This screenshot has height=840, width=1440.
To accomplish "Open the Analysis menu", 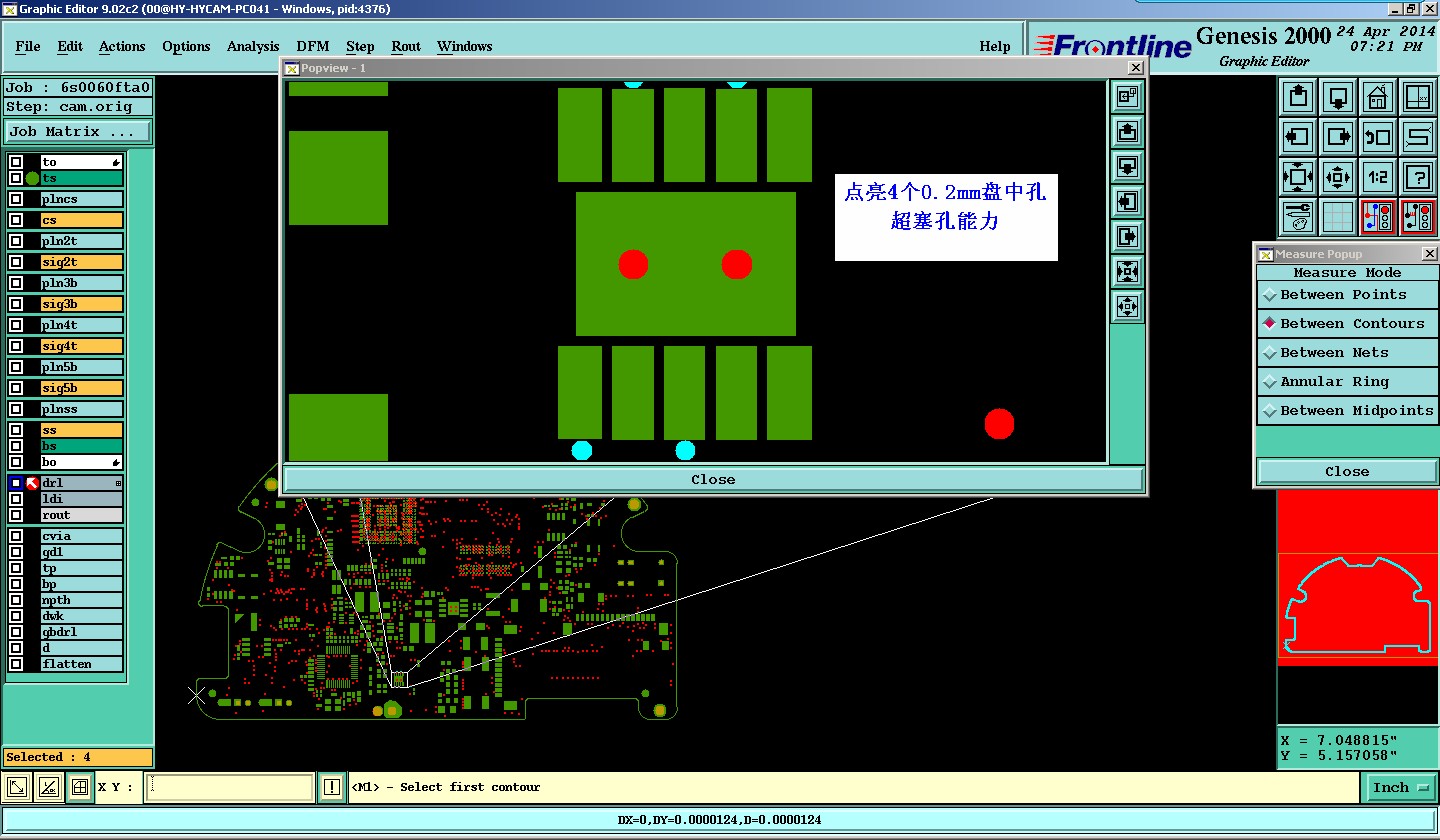I will [253, 47].
